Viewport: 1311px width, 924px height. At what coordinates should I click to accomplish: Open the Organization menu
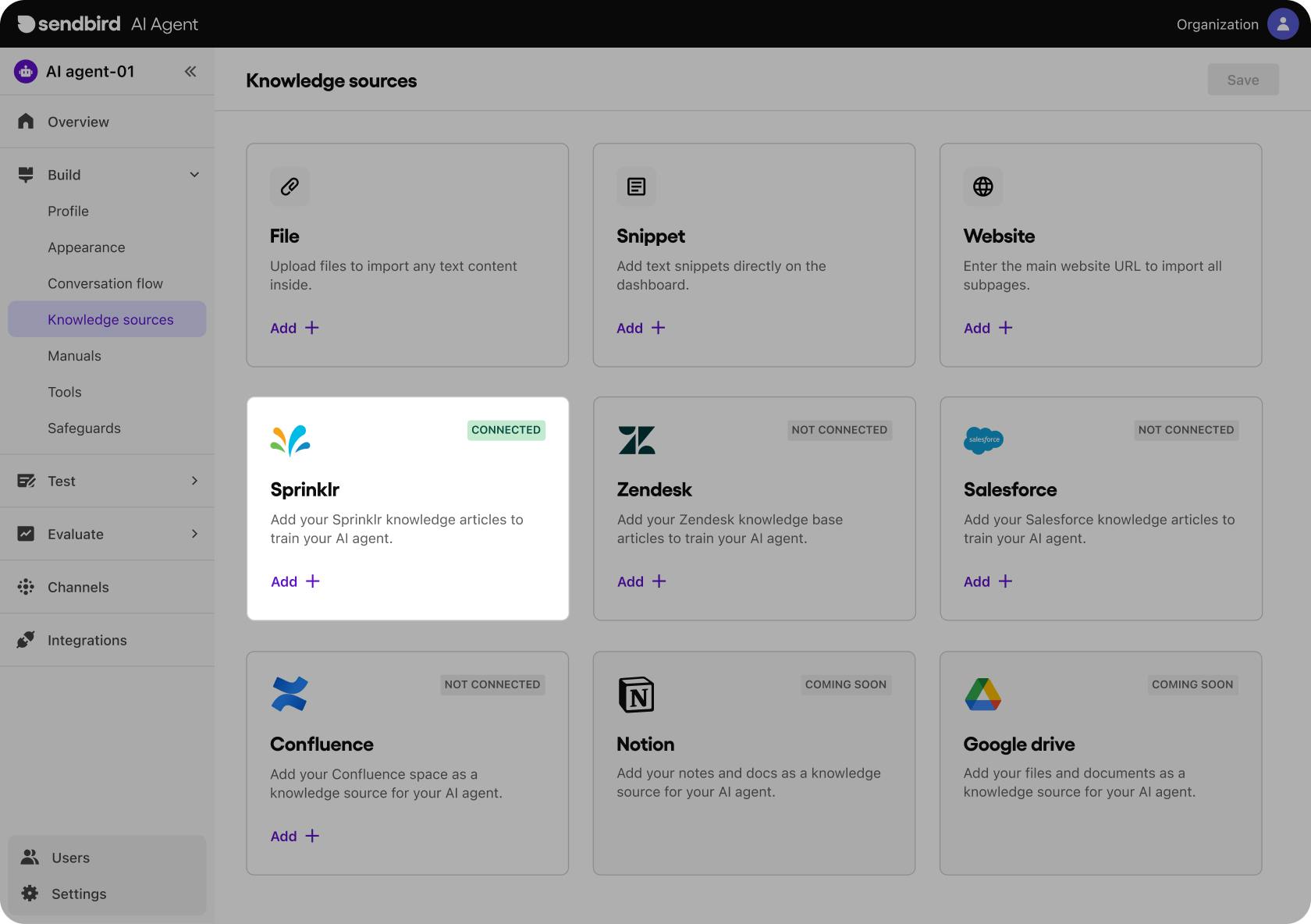coord(1217,23)
